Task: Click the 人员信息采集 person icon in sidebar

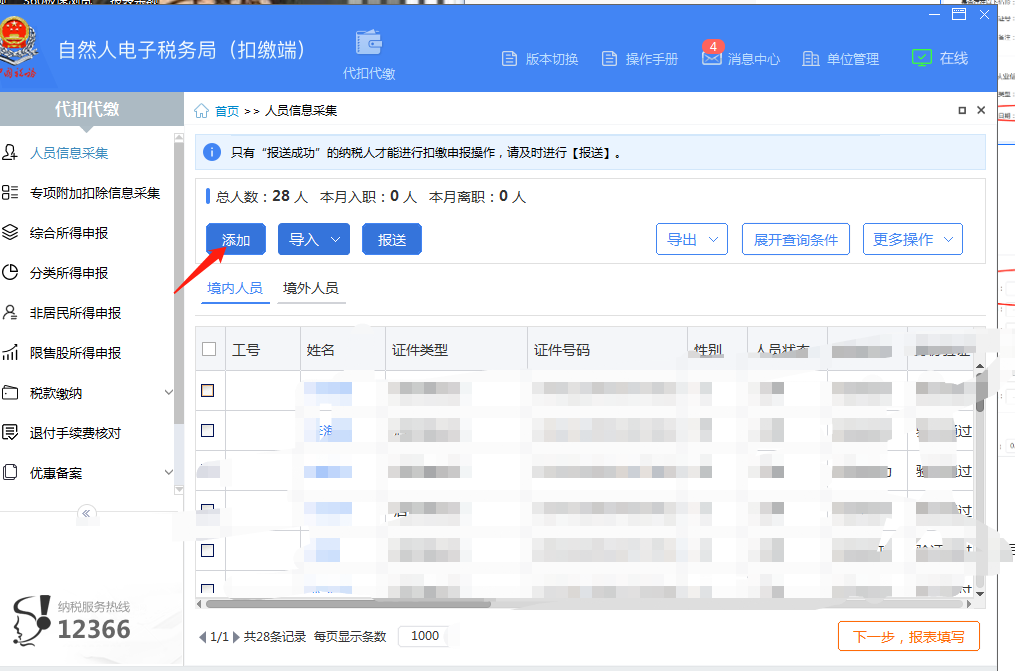Action: coord(10,153)
